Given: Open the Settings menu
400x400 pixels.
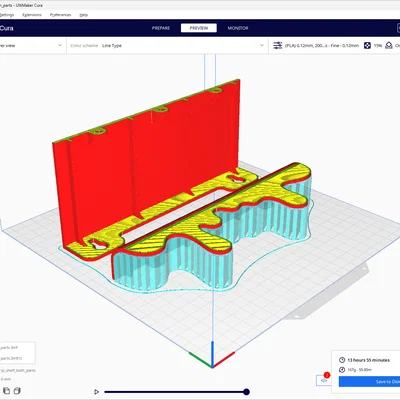Looking at the screenshot, I should (7, 15).
